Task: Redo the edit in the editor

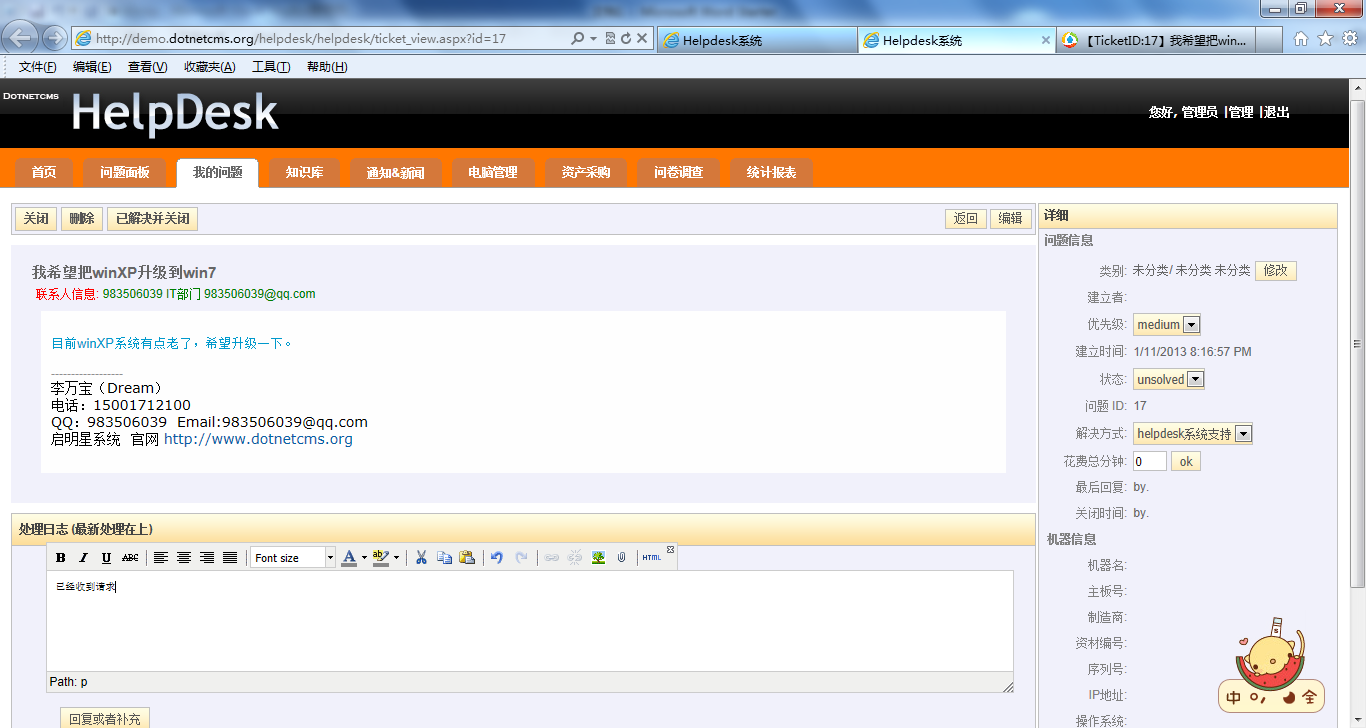Action: [x=521, y=558]
